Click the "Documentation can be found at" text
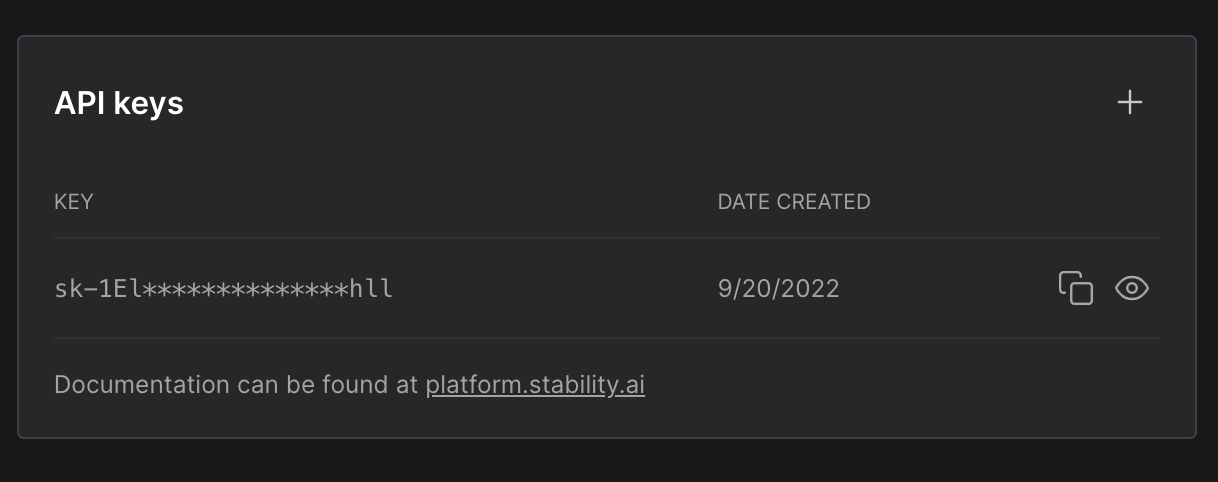This screenshot has height=482, width=1218. click(236, 385)
